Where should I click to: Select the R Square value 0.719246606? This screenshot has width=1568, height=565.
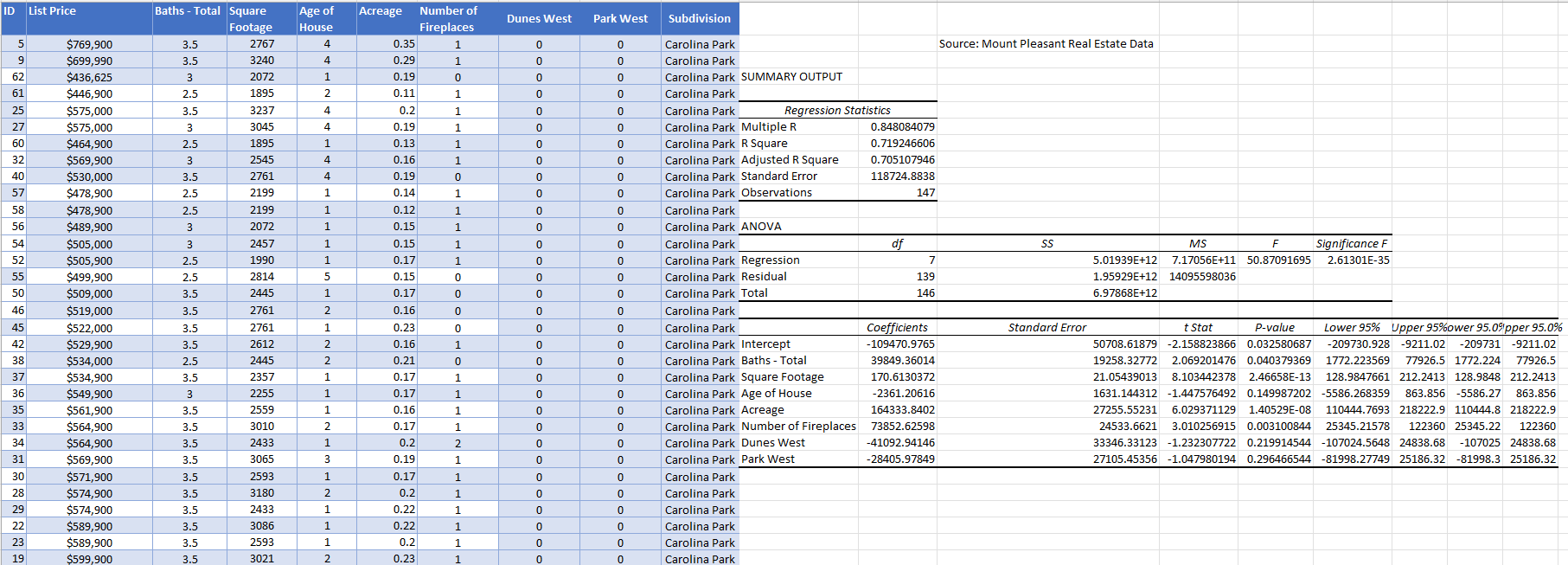tap(903, 144)
